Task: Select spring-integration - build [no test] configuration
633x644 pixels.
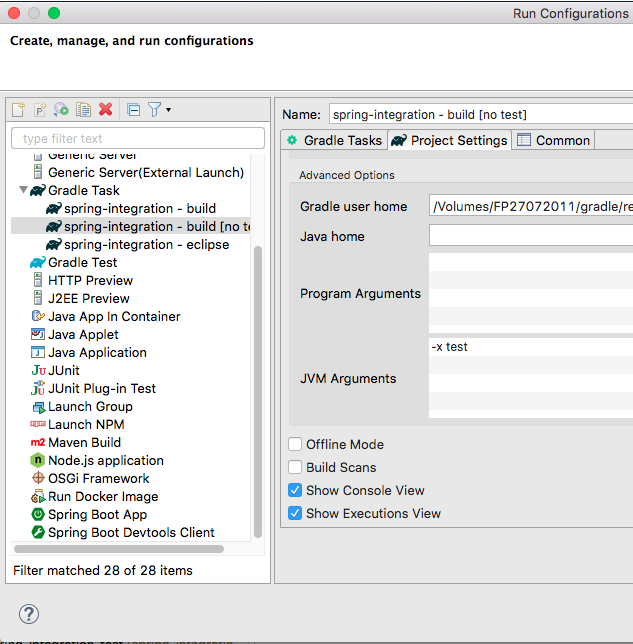Action: coord(130,226)
